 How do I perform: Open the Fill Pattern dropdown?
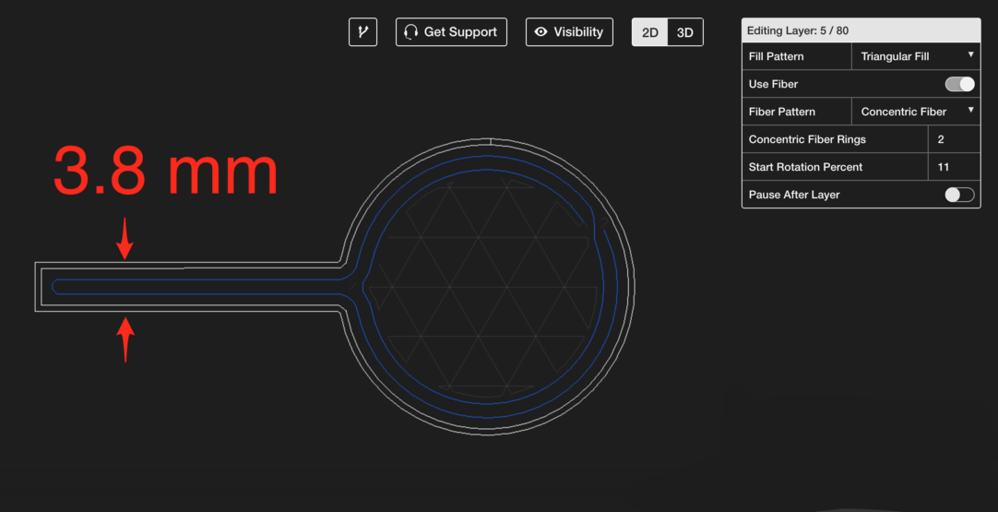point(916,56)
